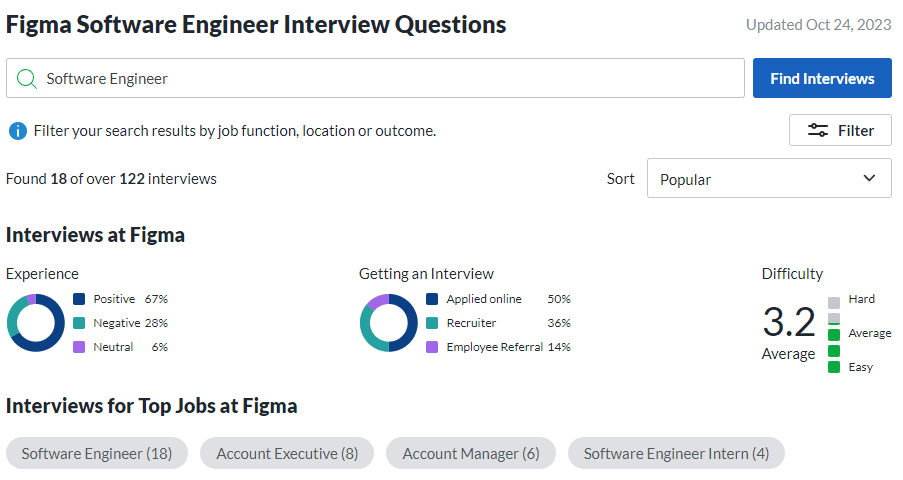Select the Software Engineer (18) job chip
The height and width of the screenshot is (480, 903).
pyautogui.click(x=97, y=453)
